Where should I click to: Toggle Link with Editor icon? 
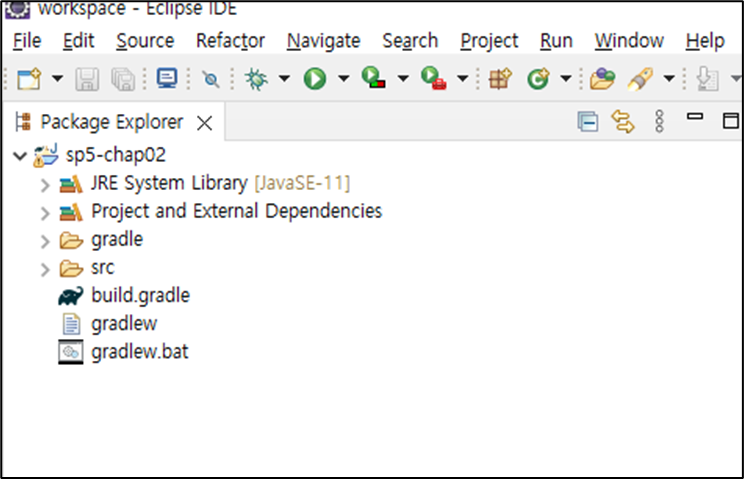tap(623, 122)
